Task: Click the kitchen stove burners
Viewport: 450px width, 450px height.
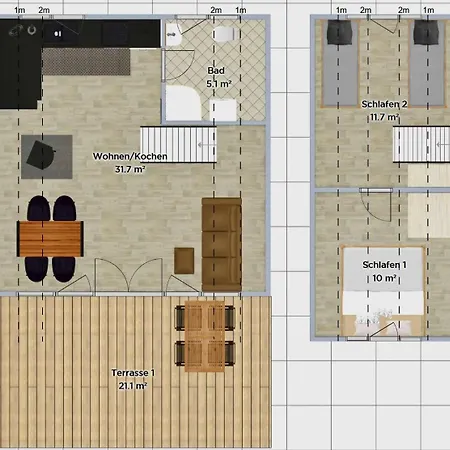Action: point(22,31)
